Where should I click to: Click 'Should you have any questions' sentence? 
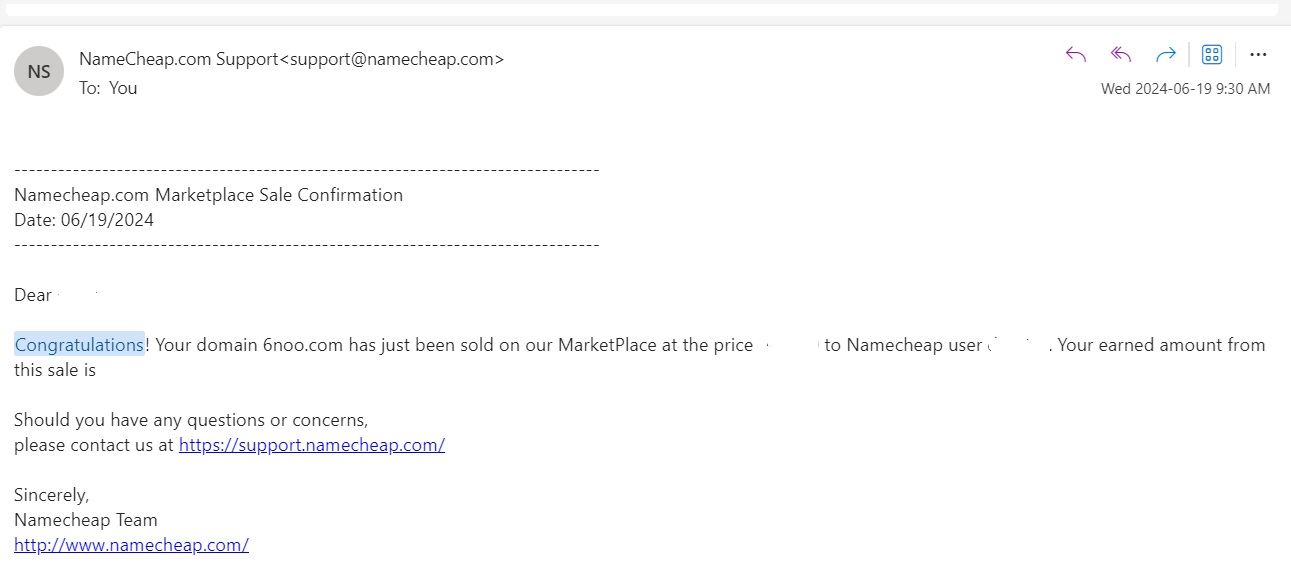pos(191,420)
